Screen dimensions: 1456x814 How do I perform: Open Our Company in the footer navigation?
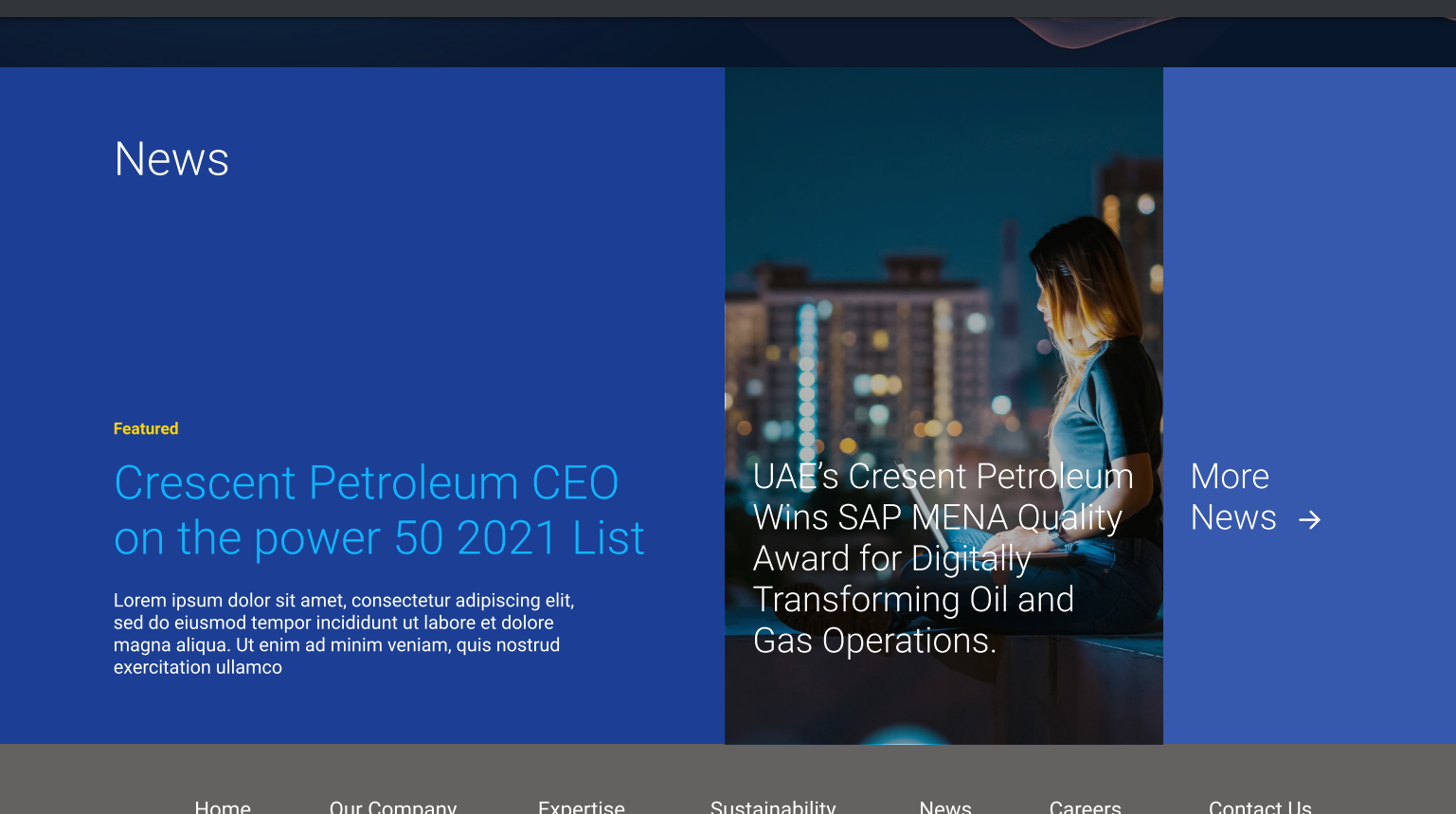(x=392, y=806)
